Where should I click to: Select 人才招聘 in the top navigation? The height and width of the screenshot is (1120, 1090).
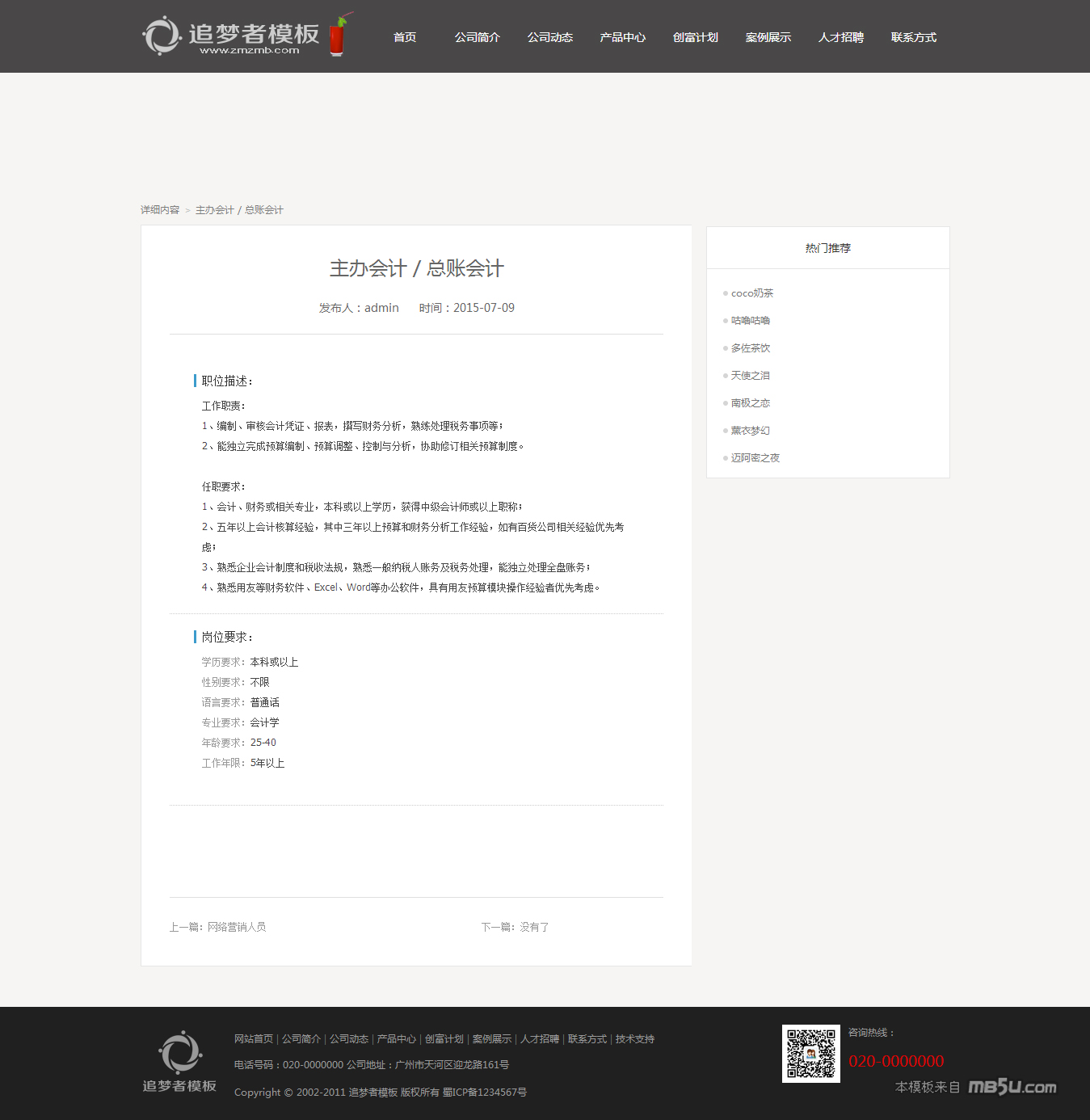point(840,37)
